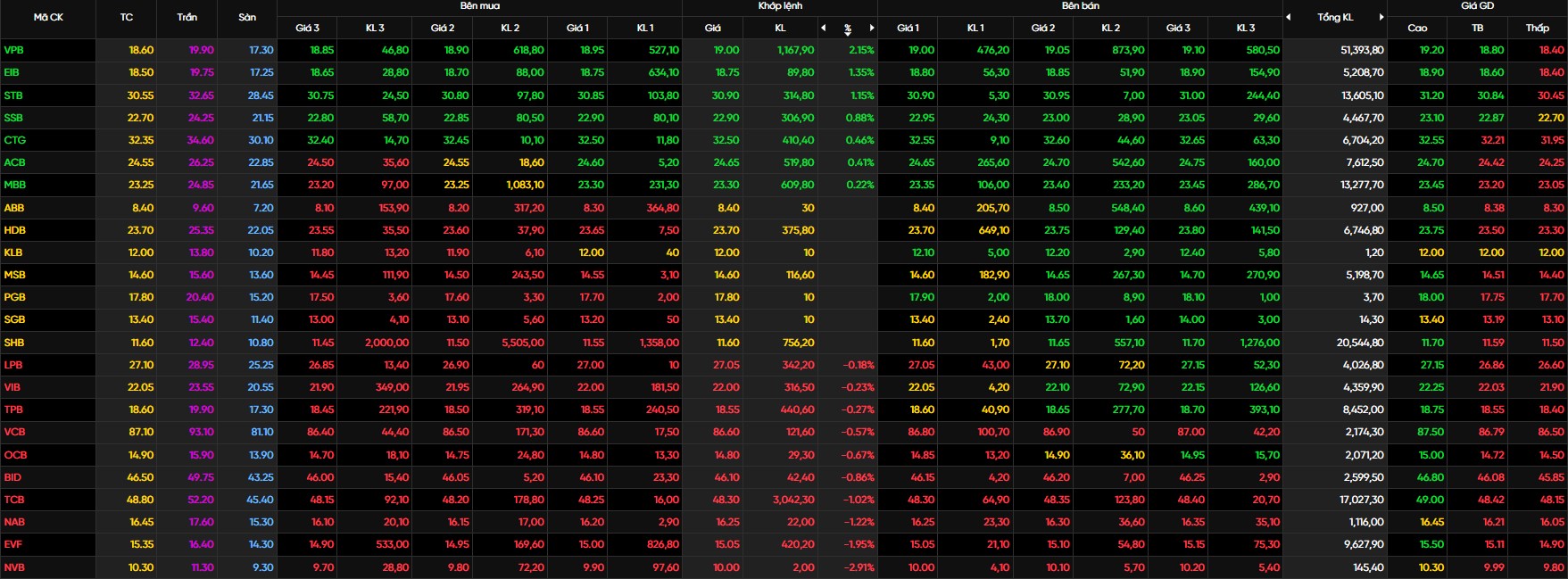Choose the VIB stock code
1568x579 pixels.
pos(12,387)
